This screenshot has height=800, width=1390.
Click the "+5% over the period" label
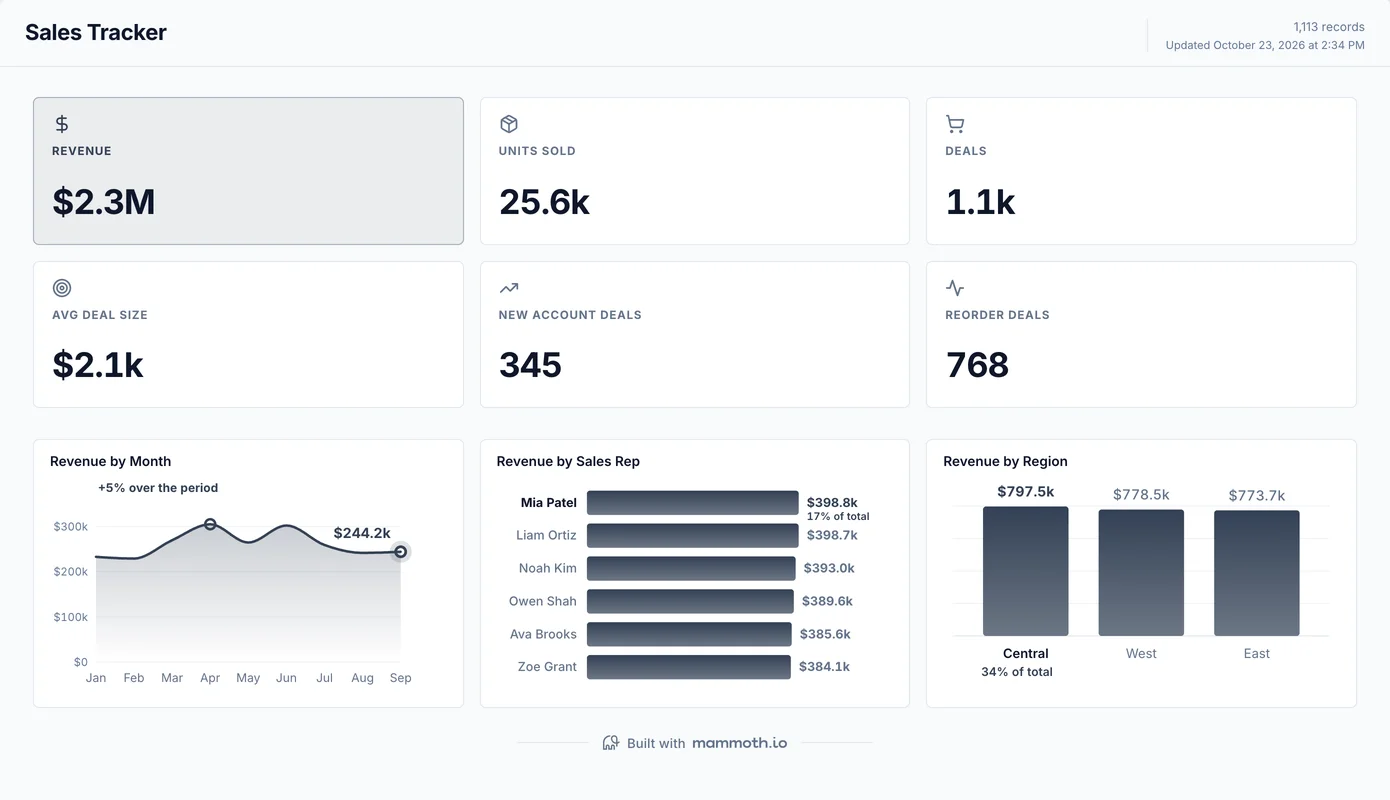158,488
